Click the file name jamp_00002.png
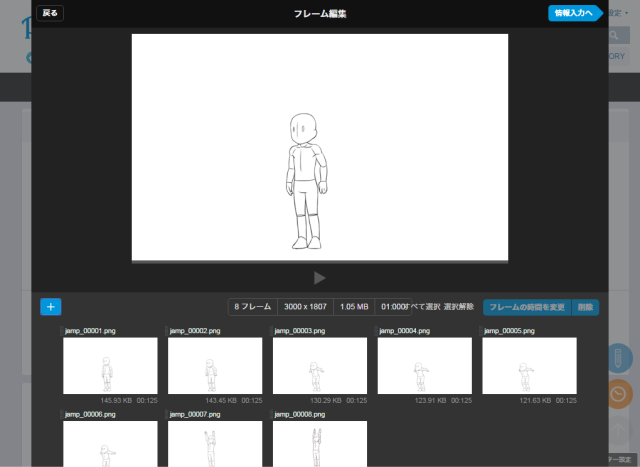The height and width of the screenshot is (467, 640). pyautogui.click(x=195, y=331)
